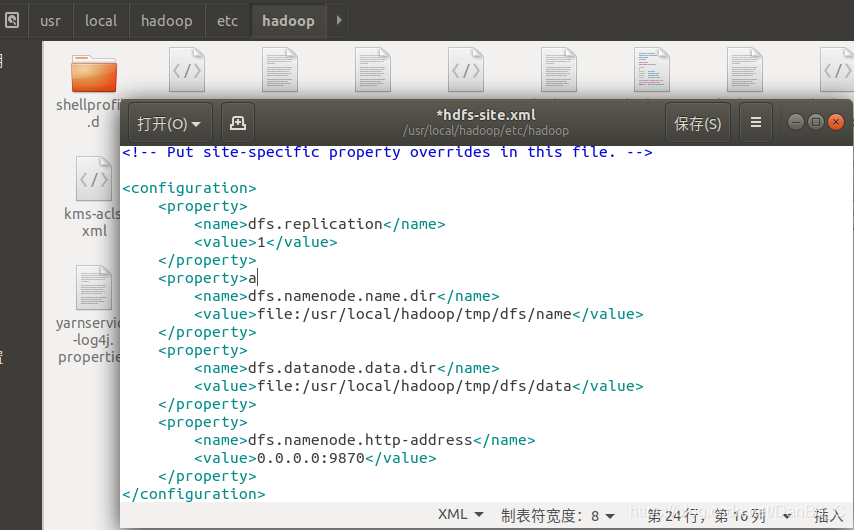Open the gedit hamburger menu

click(755, 123)
